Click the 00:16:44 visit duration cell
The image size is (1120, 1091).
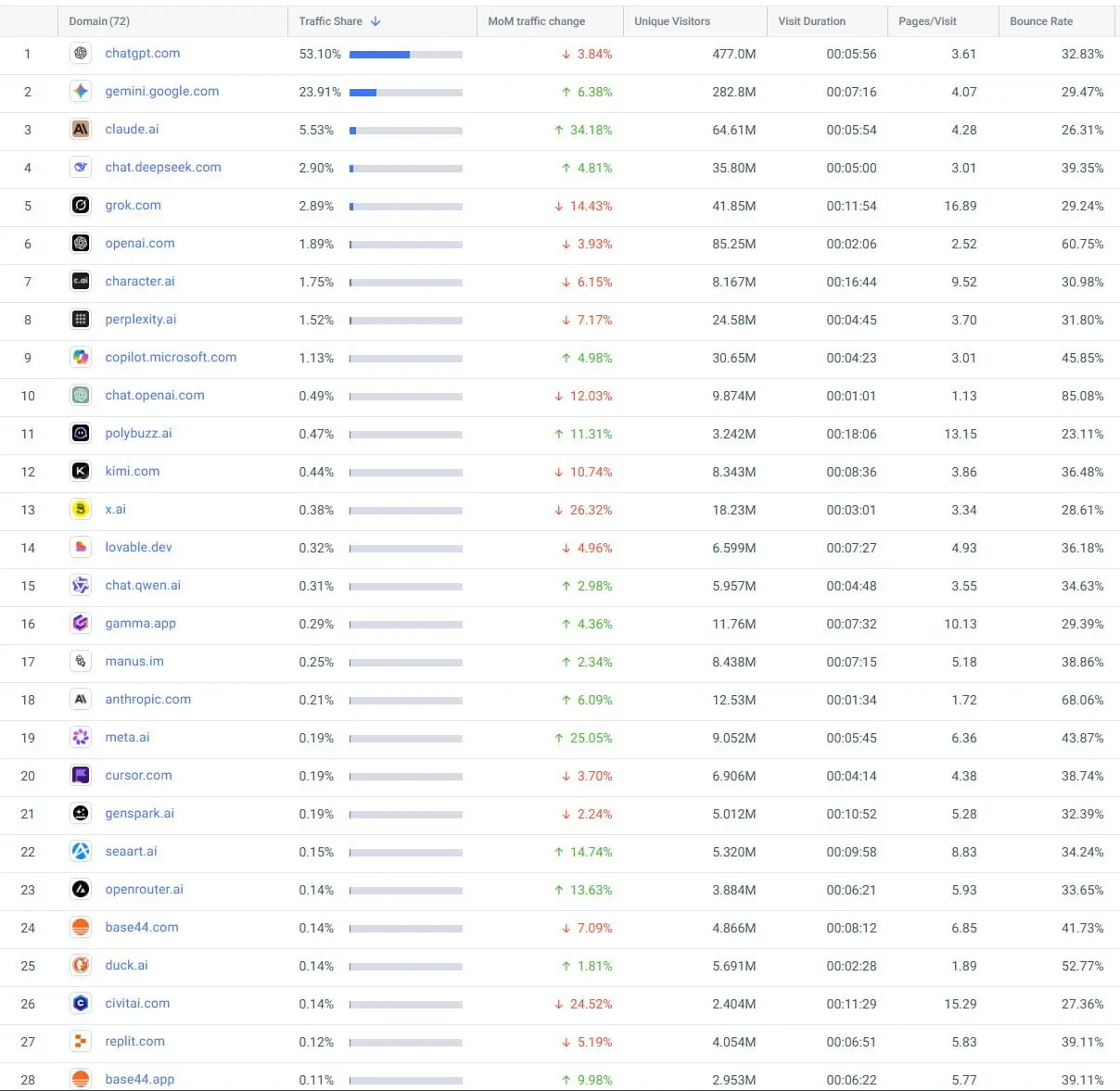point(851,282)
